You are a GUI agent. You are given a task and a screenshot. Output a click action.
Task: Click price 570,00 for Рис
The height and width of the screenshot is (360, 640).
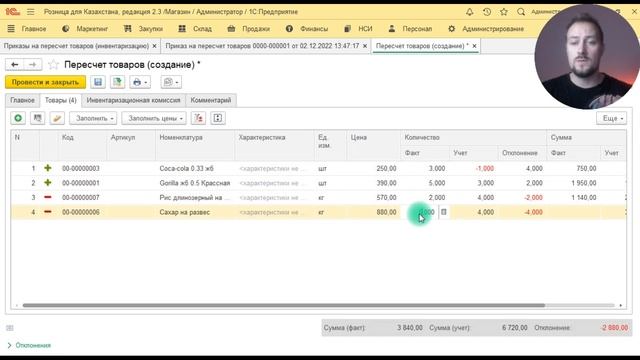[x=386, y=198]
